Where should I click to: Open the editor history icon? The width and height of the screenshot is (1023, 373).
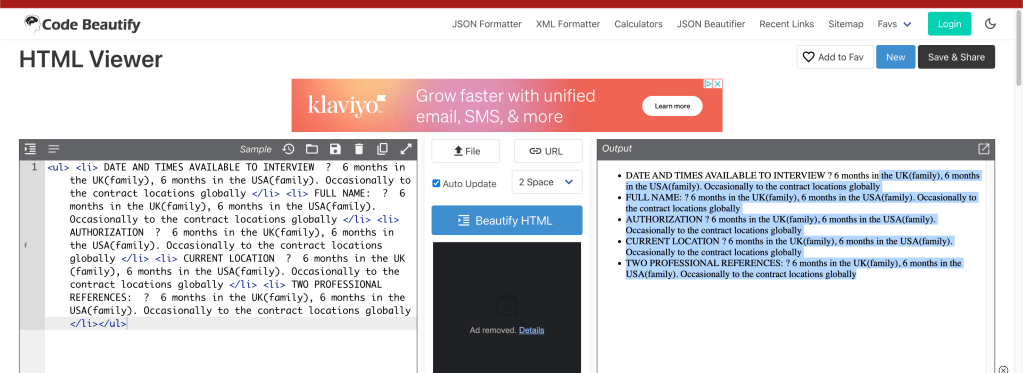coord(288,149)
